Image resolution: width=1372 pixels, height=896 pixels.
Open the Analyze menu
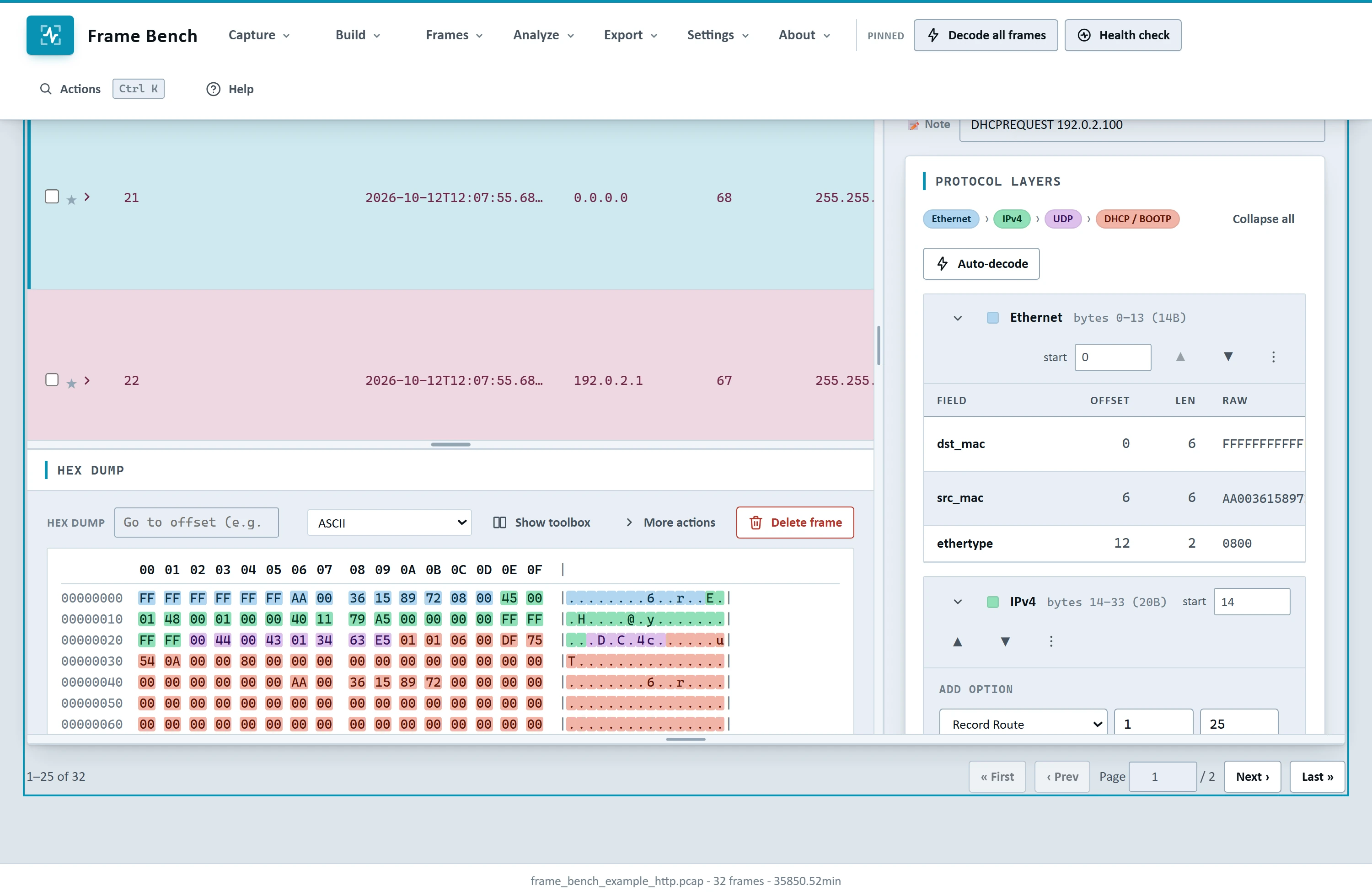click(x=544, y=35)
